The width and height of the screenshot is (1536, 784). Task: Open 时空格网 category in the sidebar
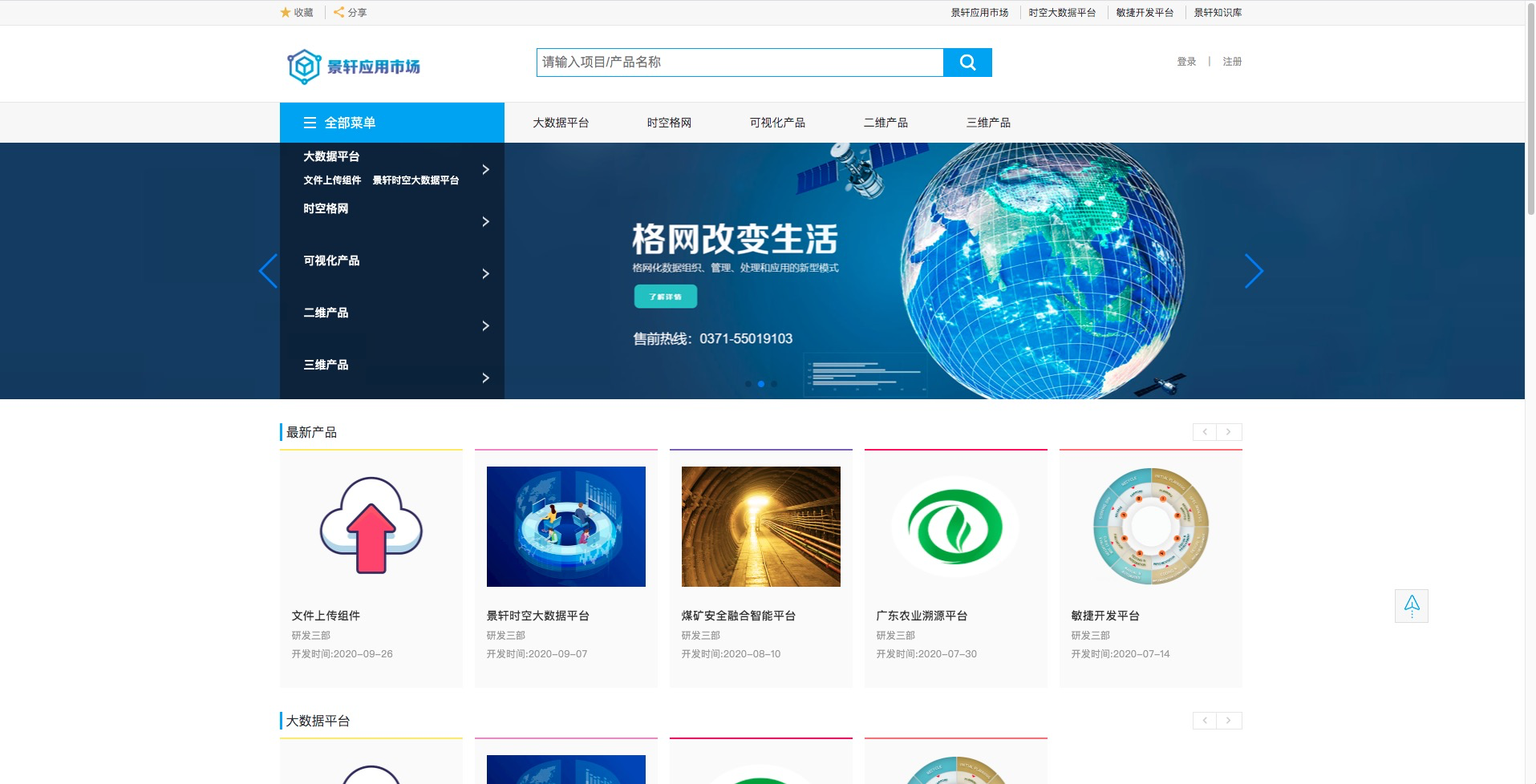pos(326,208)
